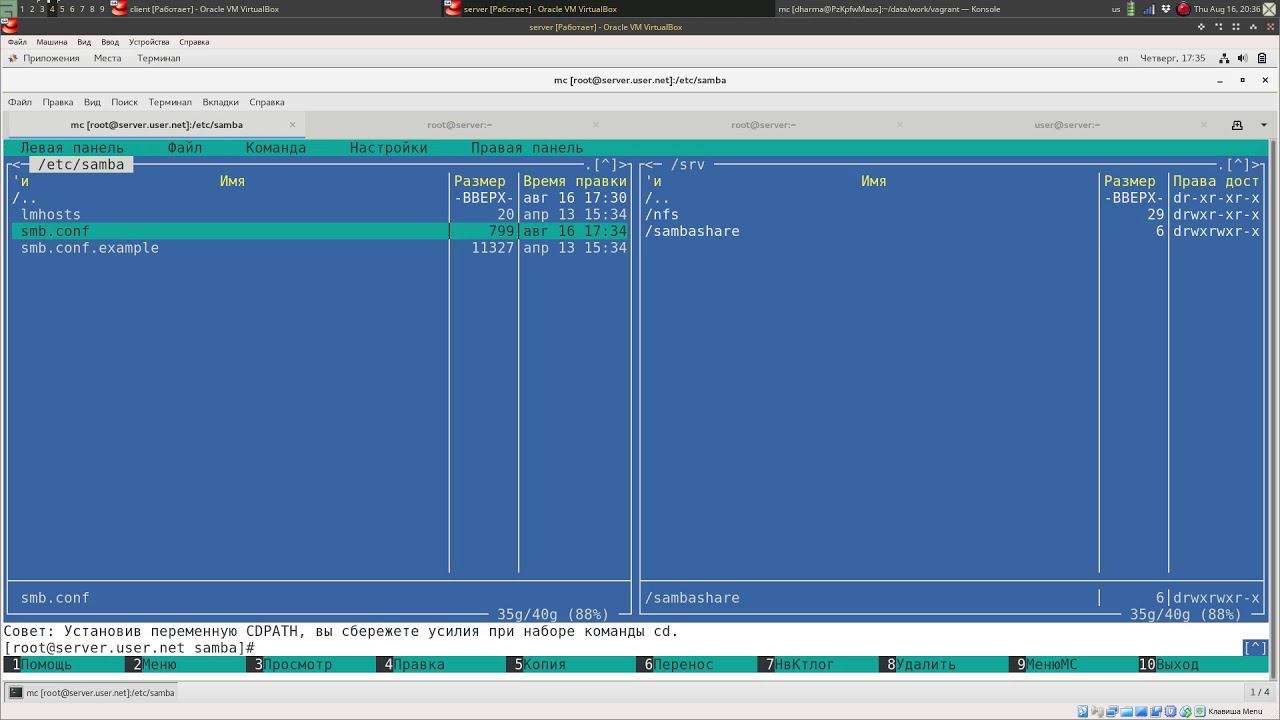Open the terminal Правка menu
This screenshot has width=1280, height=720.
click(x=58, y=102)
